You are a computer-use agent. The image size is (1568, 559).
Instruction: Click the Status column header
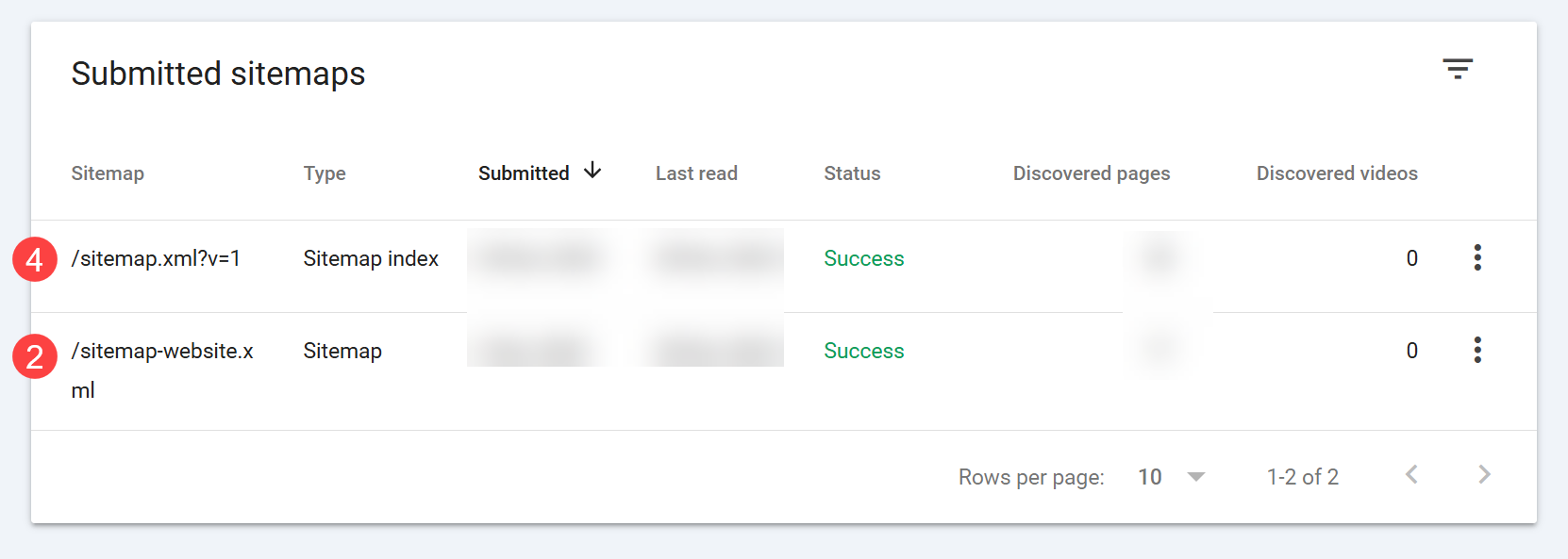coord(852,173)
